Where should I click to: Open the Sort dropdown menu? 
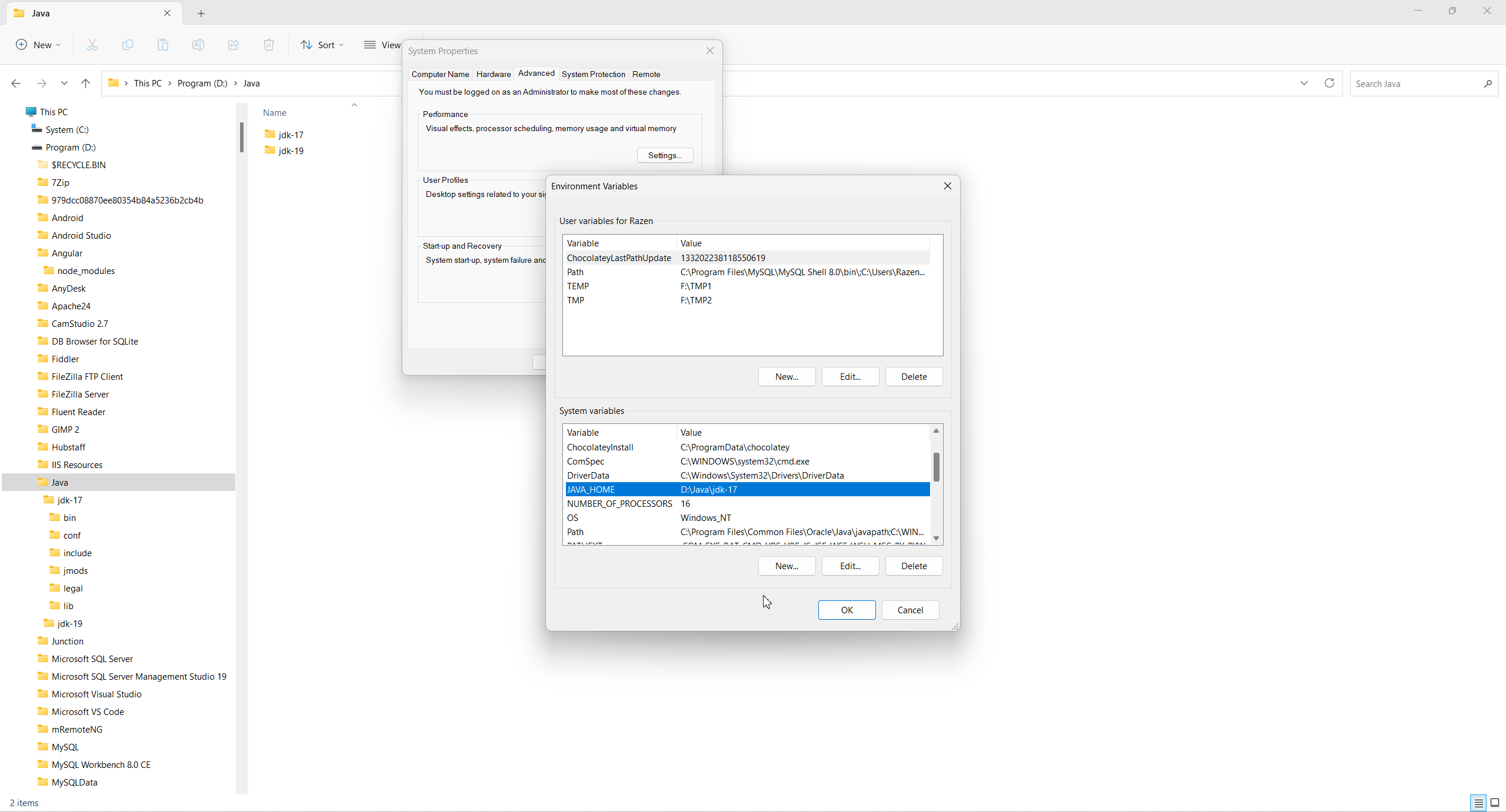pos(322,45)
